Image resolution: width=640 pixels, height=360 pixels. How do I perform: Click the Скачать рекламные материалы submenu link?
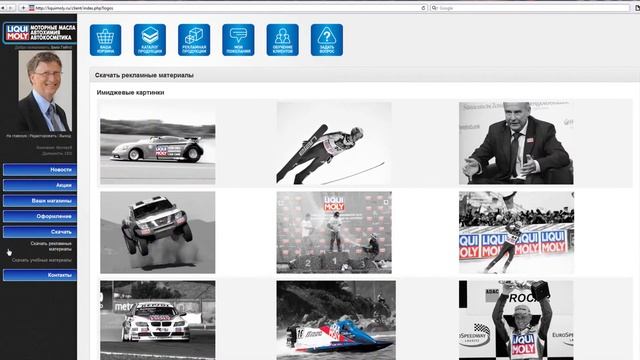point(51,246)
